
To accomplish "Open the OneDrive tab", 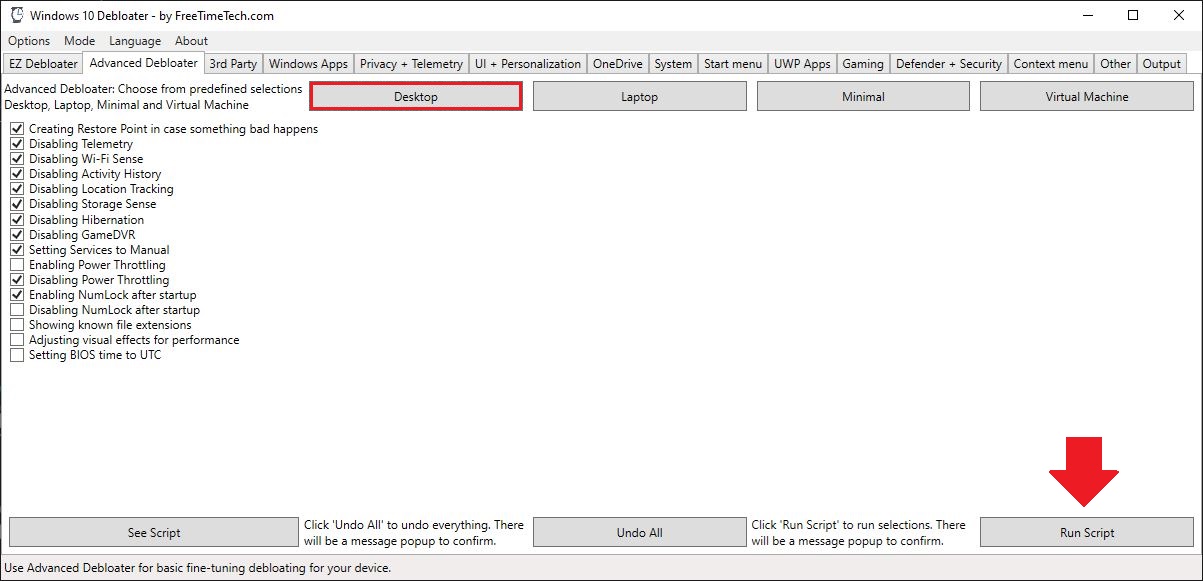I will tap(617, 63).
